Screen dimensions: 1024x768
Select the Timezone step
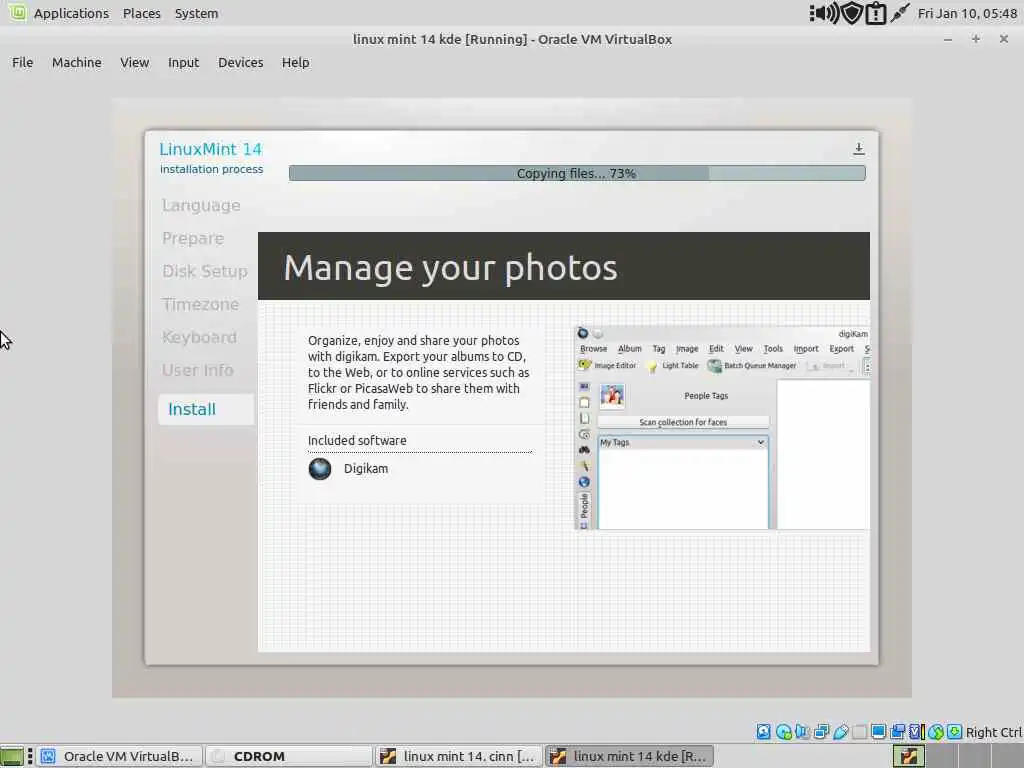click(x=200, y=304)
